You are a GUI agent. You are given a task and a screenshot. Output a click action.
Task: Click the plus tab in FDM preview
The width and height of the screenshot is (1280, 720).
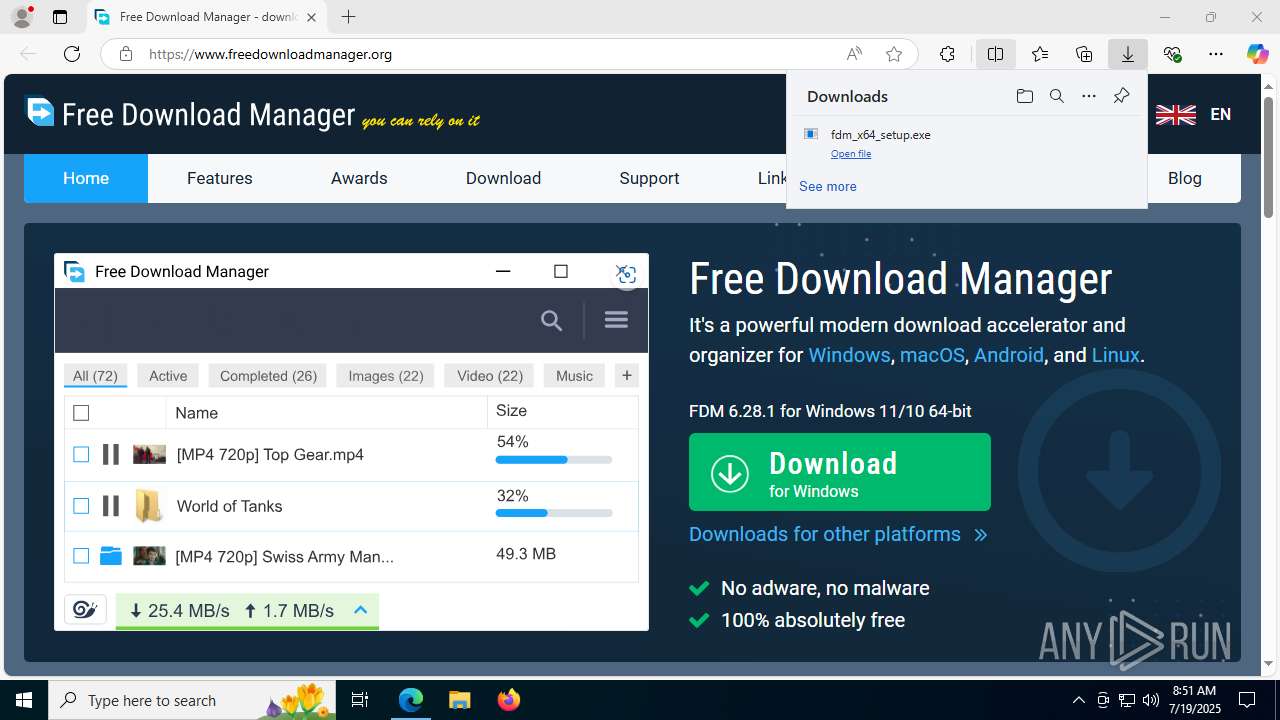tap(627, 375)
